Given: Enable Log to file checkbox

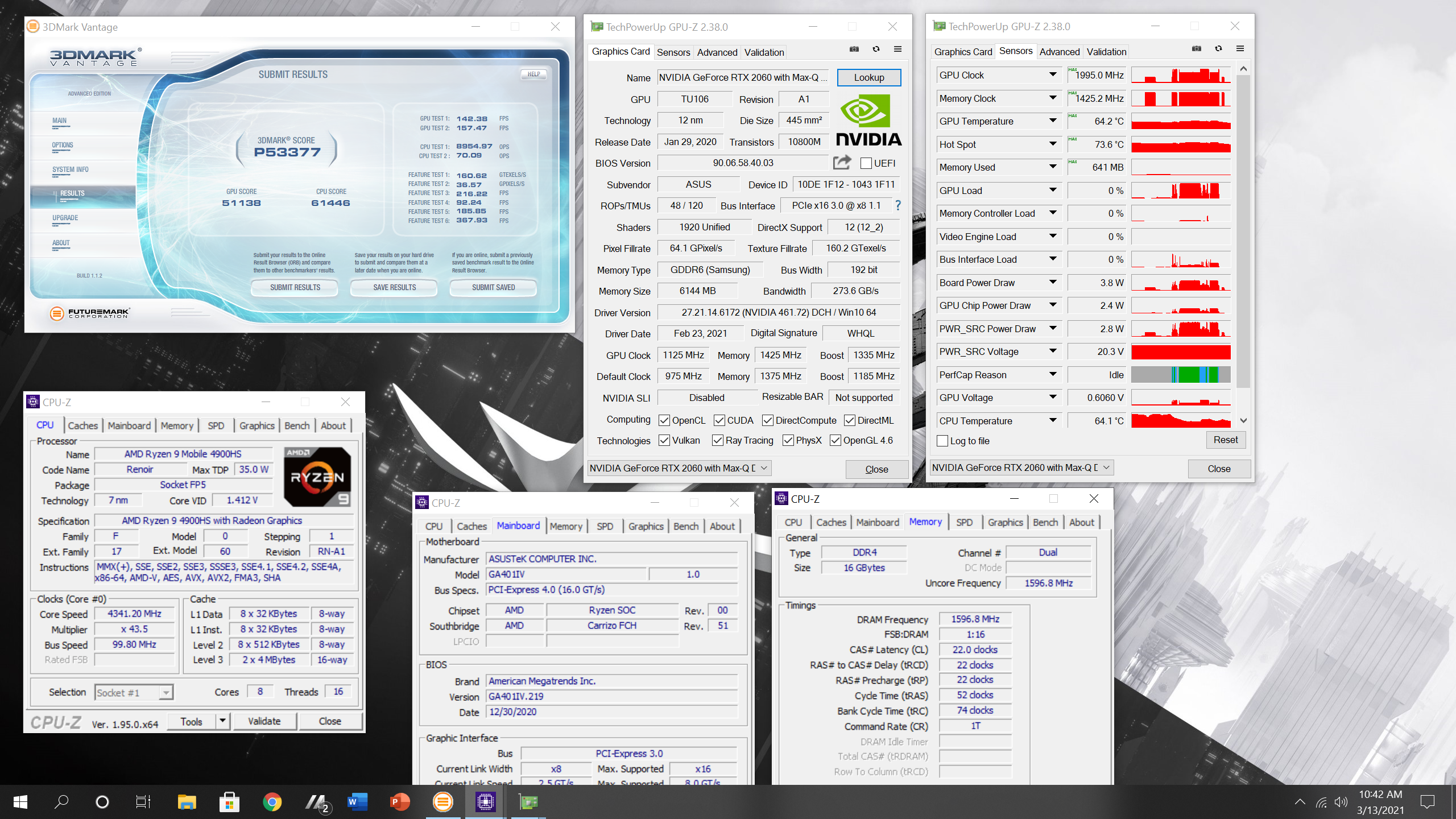Looking at the screenshot, I should click(x=942, y=441).
